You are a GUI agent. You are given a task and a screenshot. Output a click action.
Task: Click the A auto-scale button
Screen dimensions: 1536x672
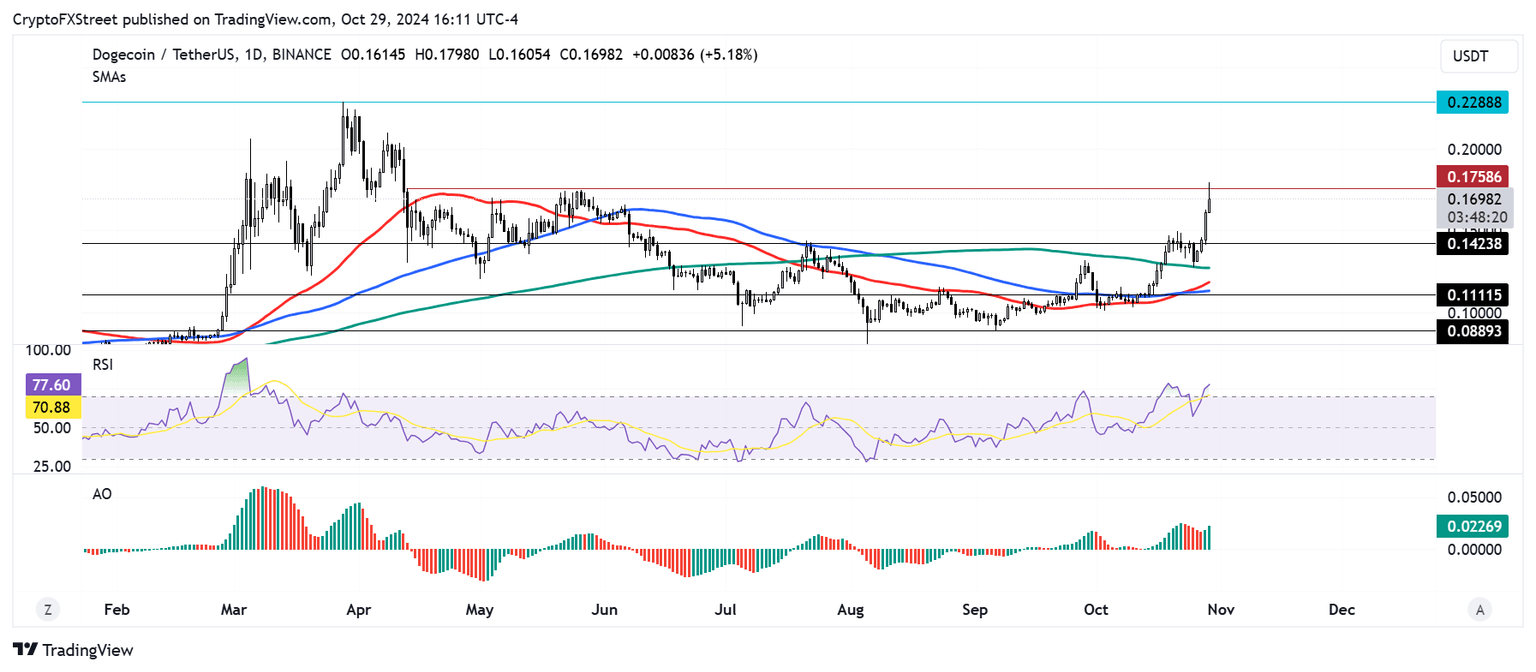(x=1479, y=609)
